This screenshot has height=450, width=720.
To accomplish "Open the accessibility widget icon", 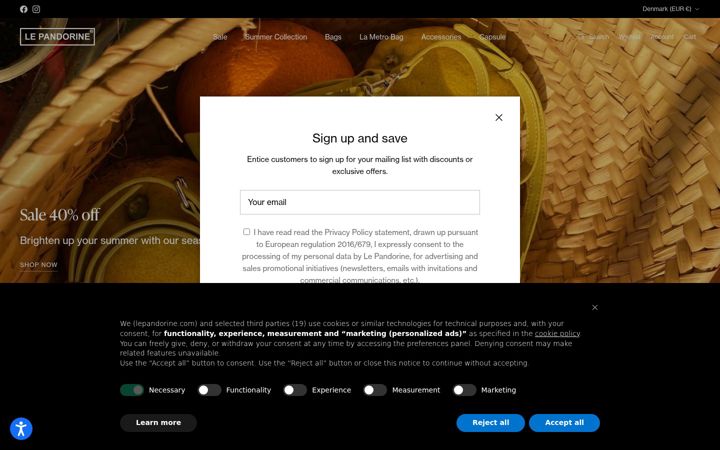I will (x=21, y=429).
